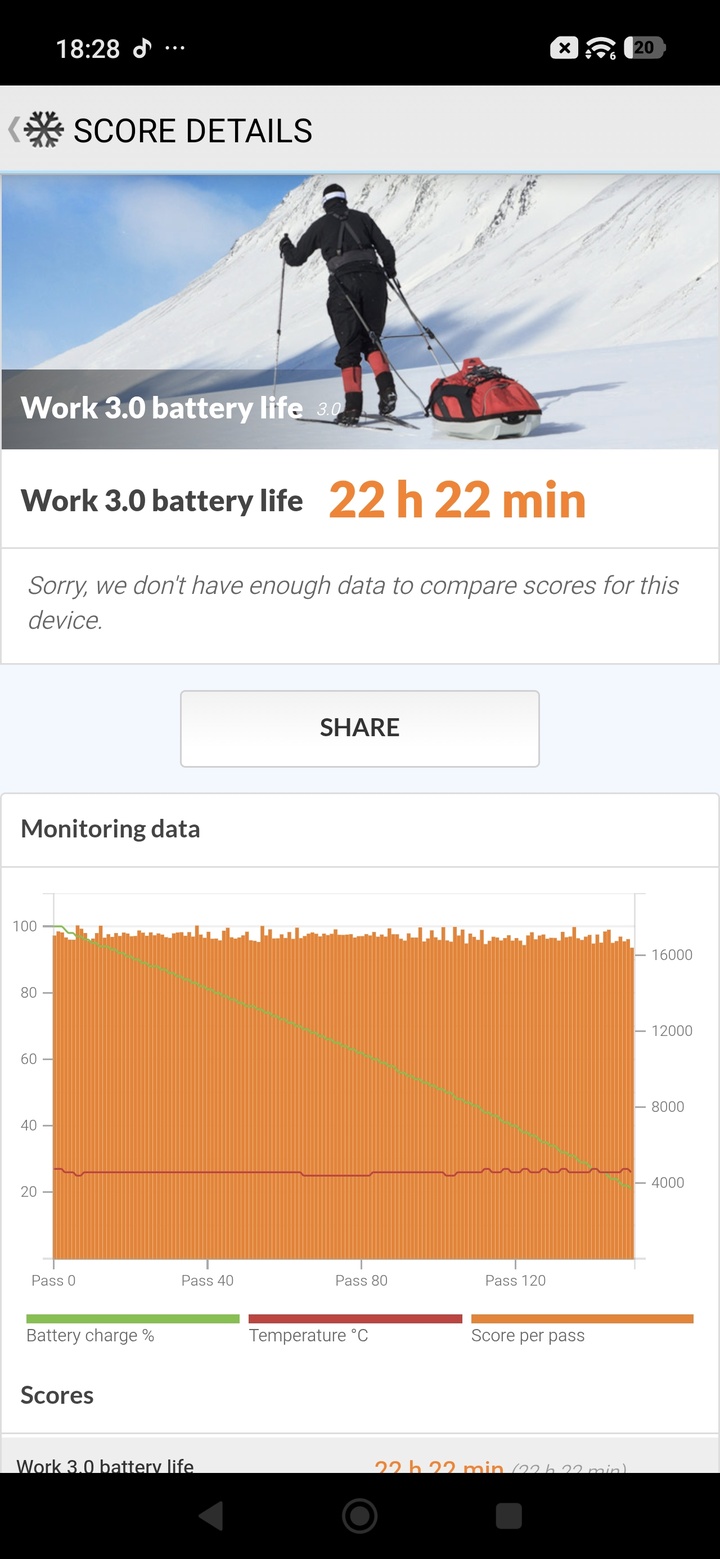720x1559 pixels.
Task: Tap the Monitoring data section heading
Action: tap(110, 829)
